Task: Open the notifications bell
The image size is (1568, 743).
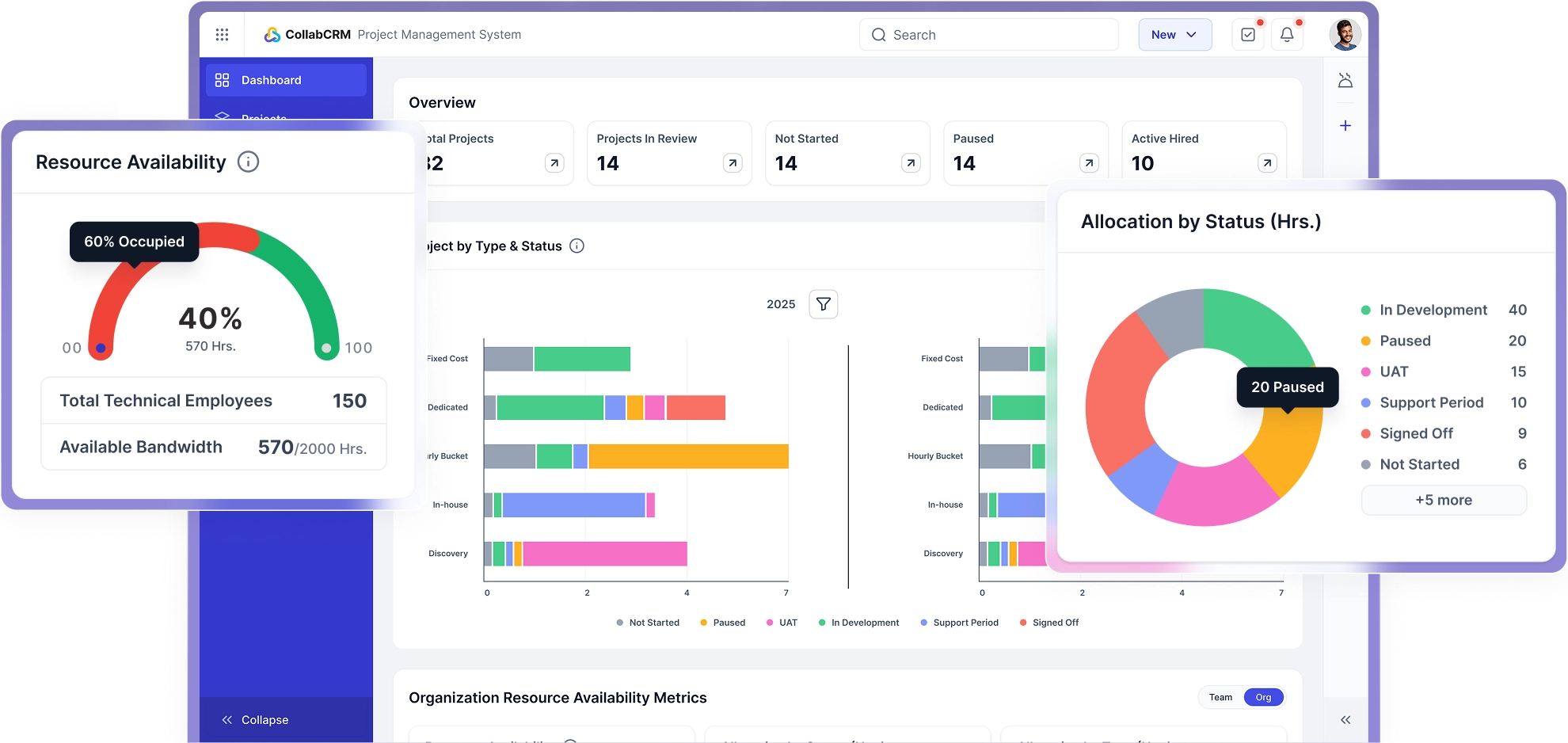Action: pyautogui.click(x=1287, y=35)
